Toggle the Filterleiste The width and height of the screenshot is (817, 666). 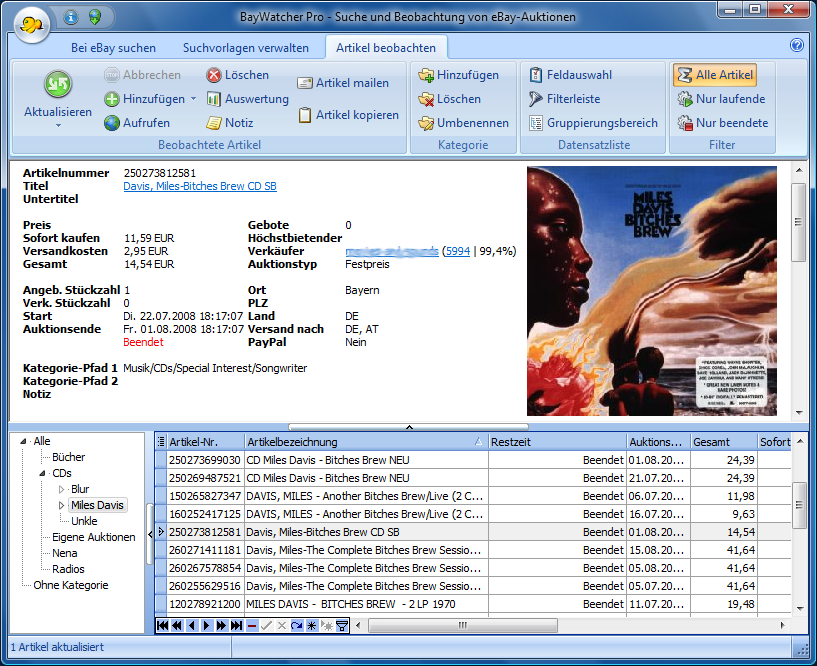click(564, 99)
